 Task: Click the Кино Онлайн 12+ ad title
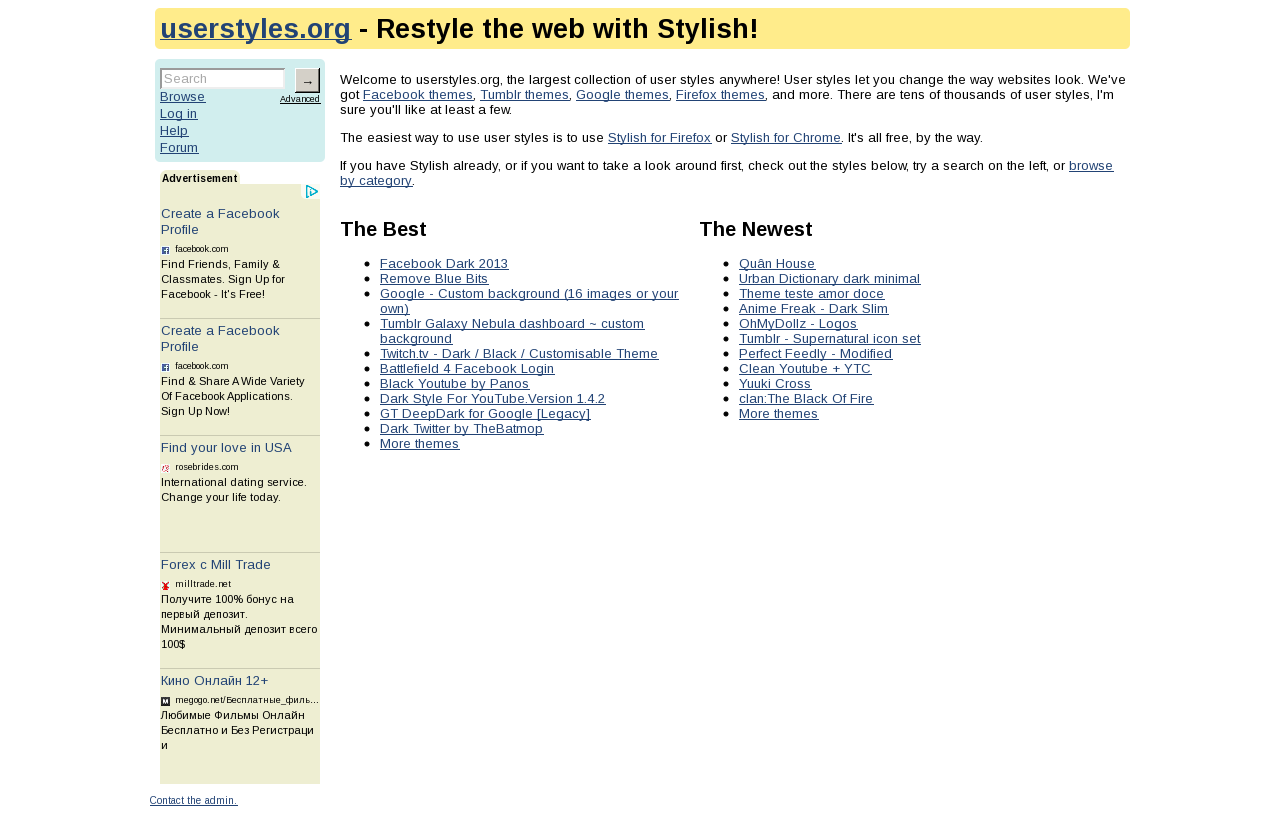pyautogui.click(x=215, y=681)
